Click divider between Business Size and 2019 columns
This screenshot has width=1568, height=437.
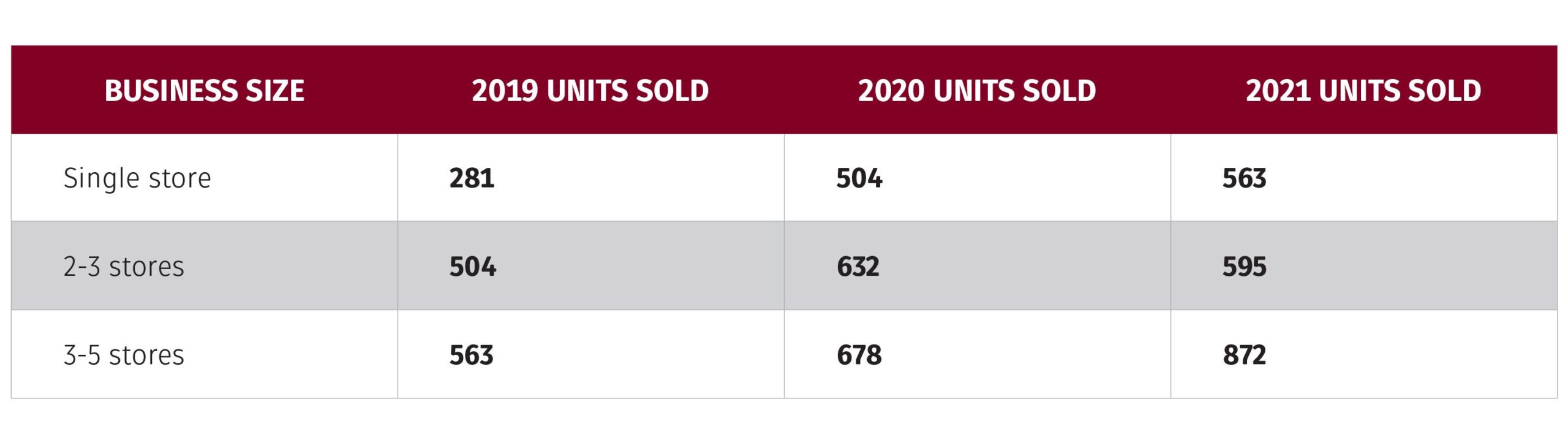(x=398, y=266)
